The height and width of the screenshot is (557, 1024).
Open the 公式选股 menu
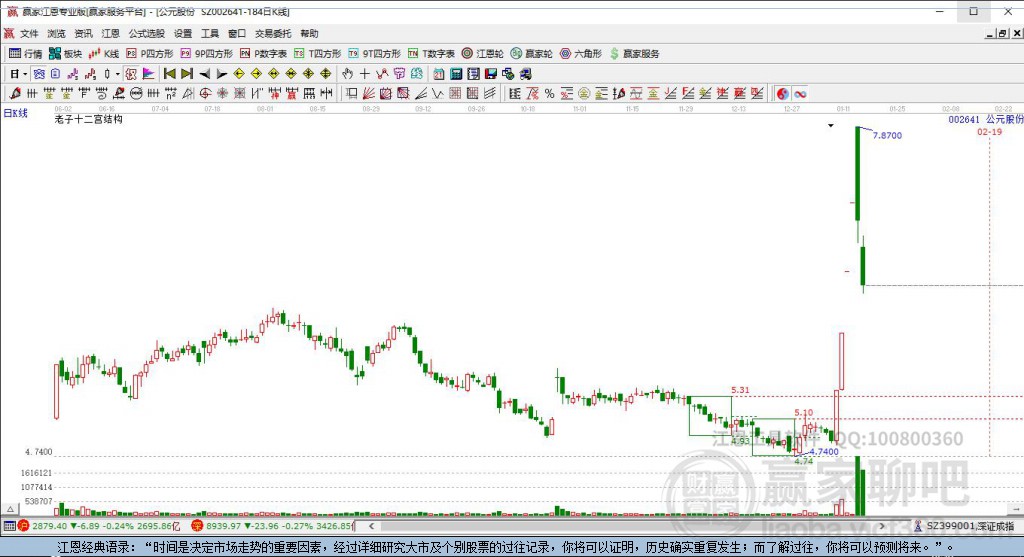point(146,33)
